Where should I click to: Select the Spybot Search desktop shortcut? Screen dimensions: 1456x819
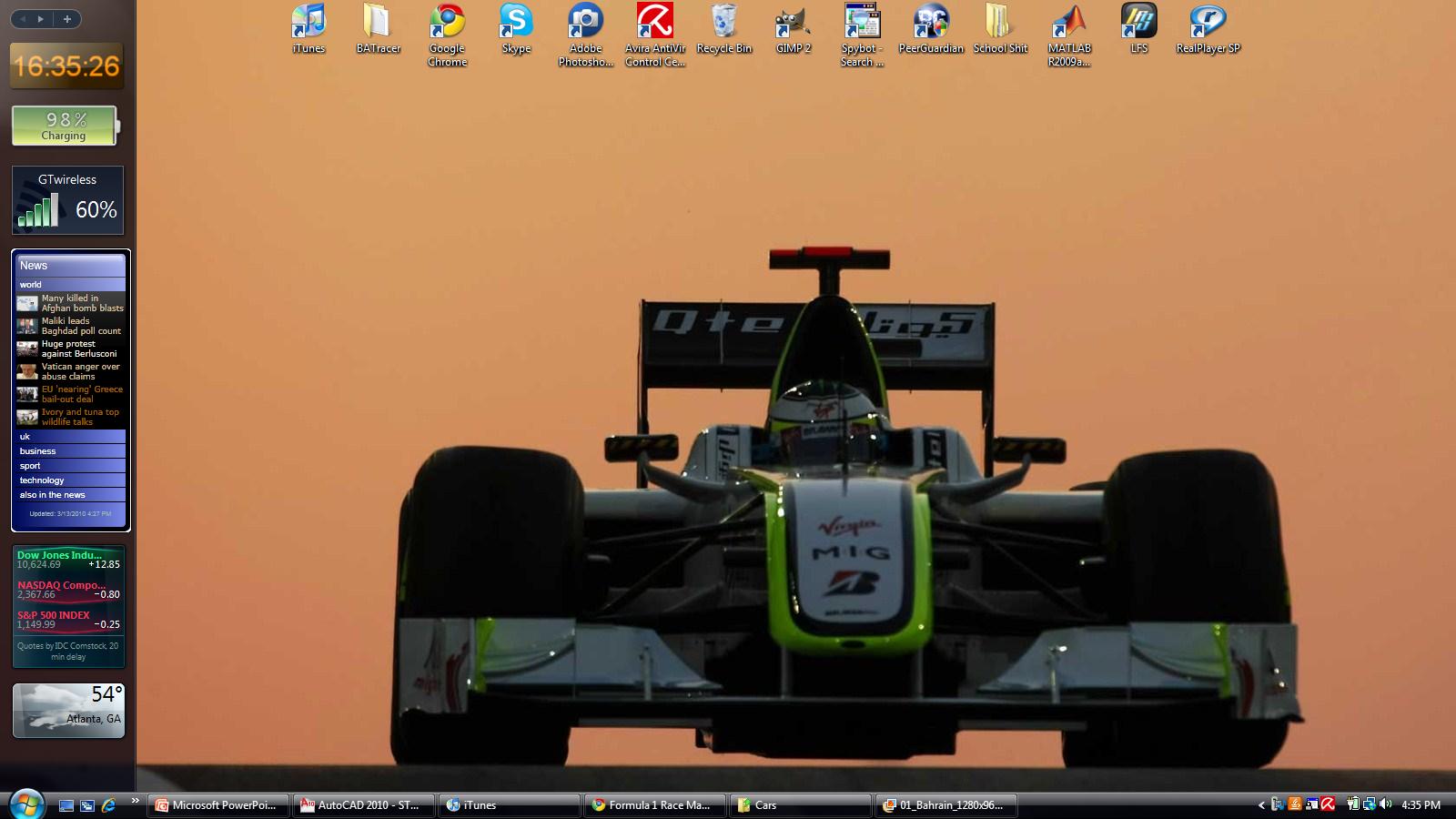(x=862, y=35)
